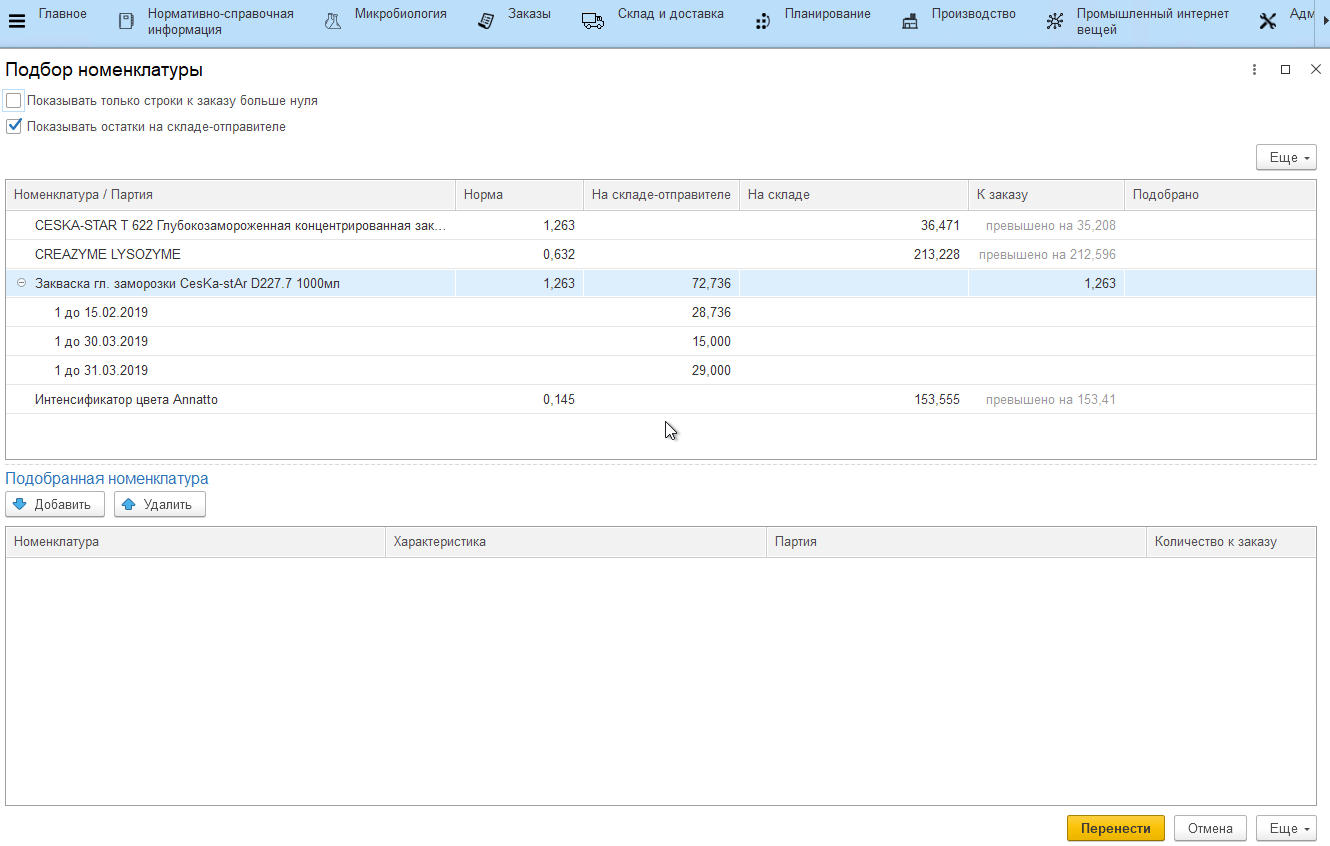This screenshot has width=1330, height=846.
Task: Click the Склад и доставка truck icon
Action: pos(593,21)
